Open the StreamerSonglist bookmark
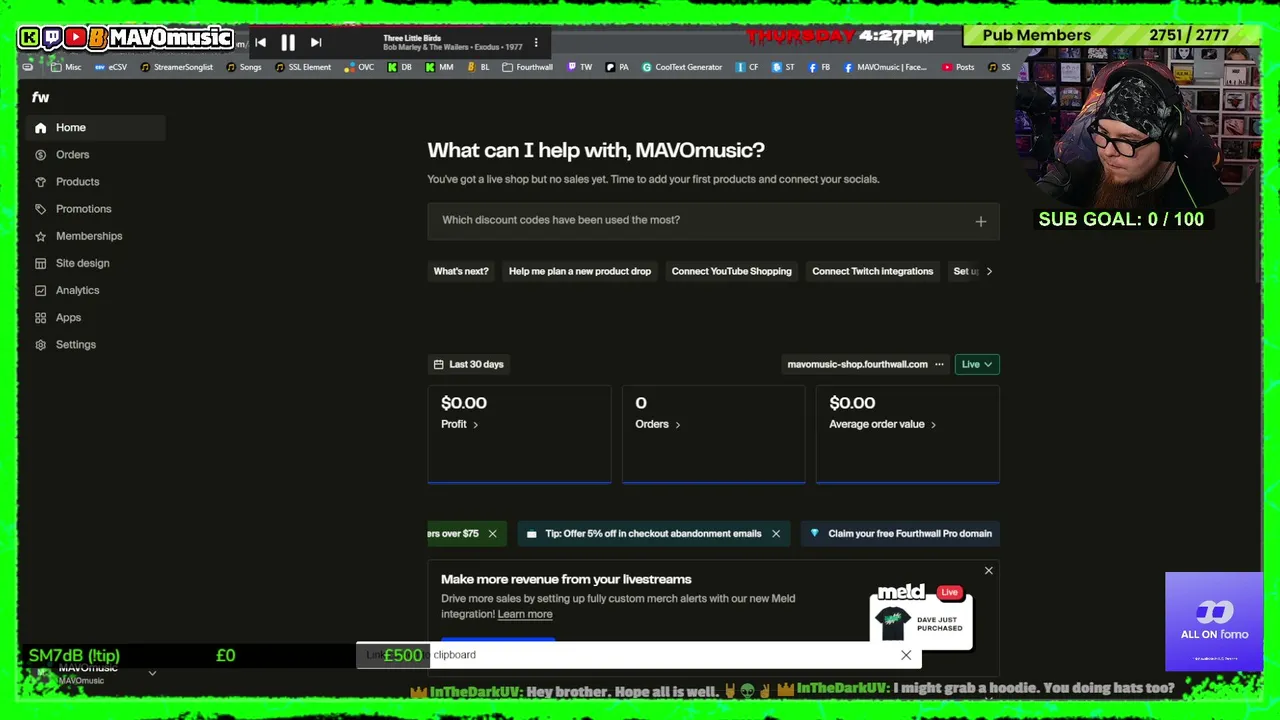Image resolution: width=1280 pixels, height=720 pixels. coord(176,67)
